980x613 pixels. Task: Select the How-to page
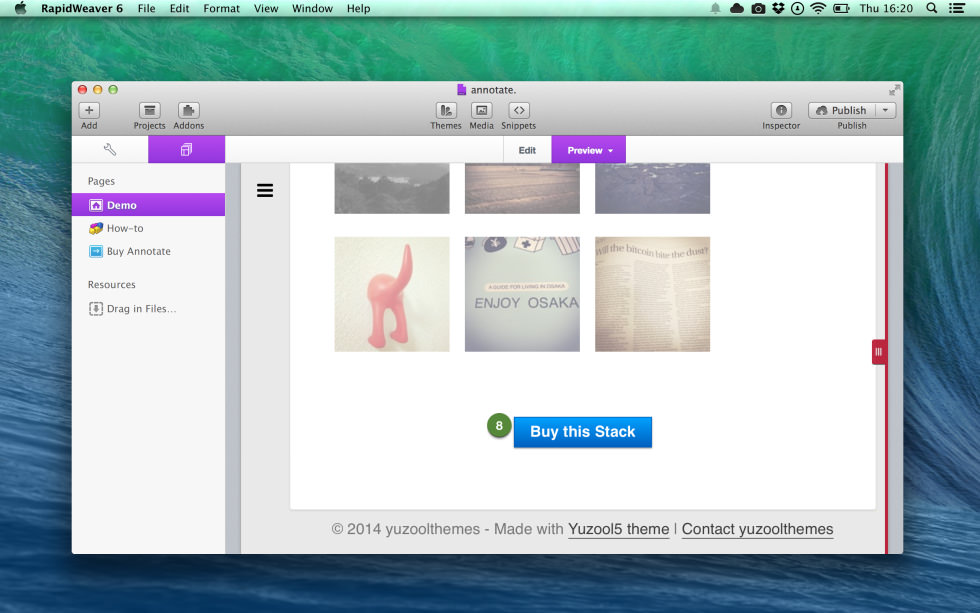click(x=148, y=228)
